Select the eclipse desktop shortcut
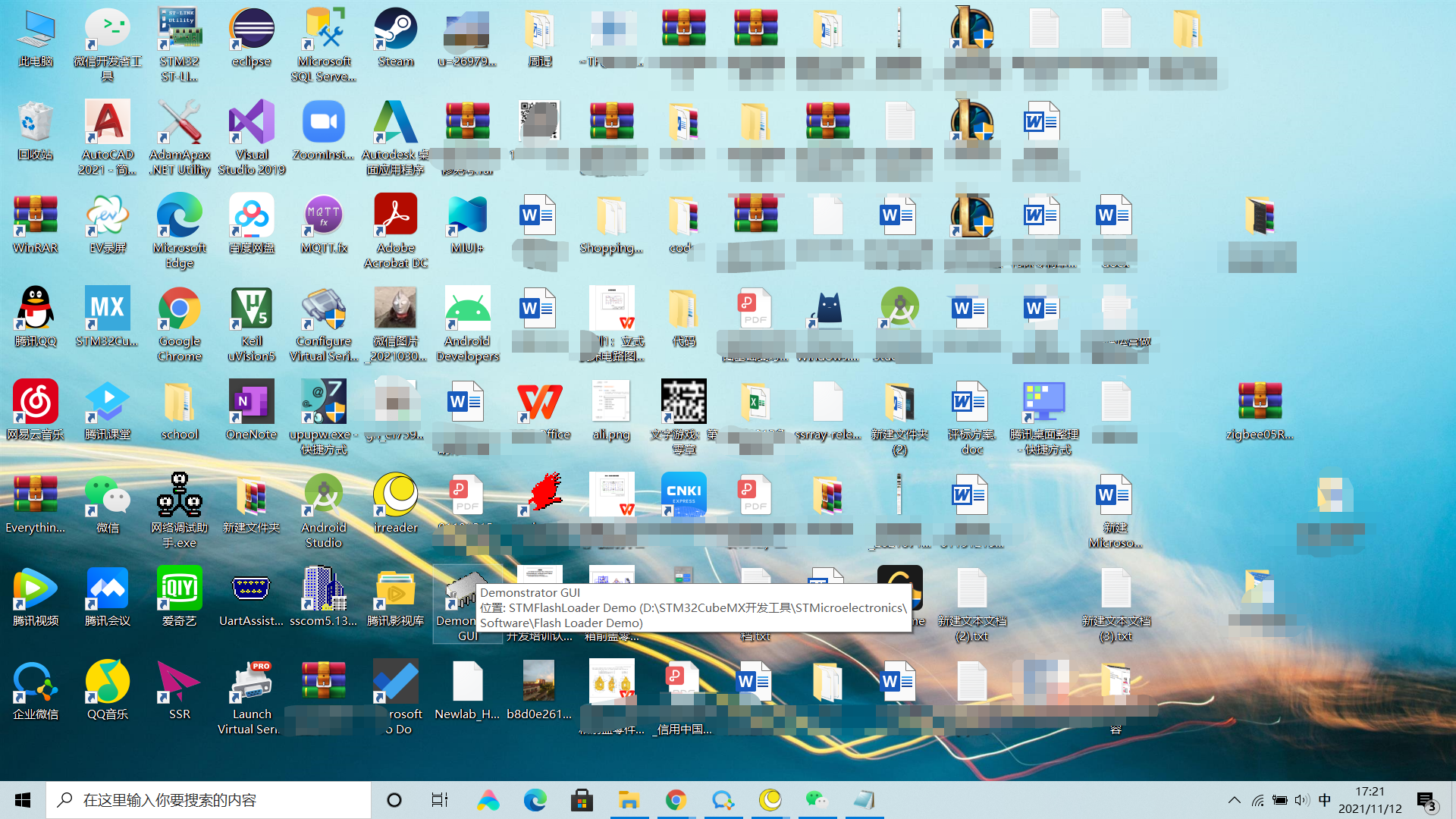 [x=251, y=32]
